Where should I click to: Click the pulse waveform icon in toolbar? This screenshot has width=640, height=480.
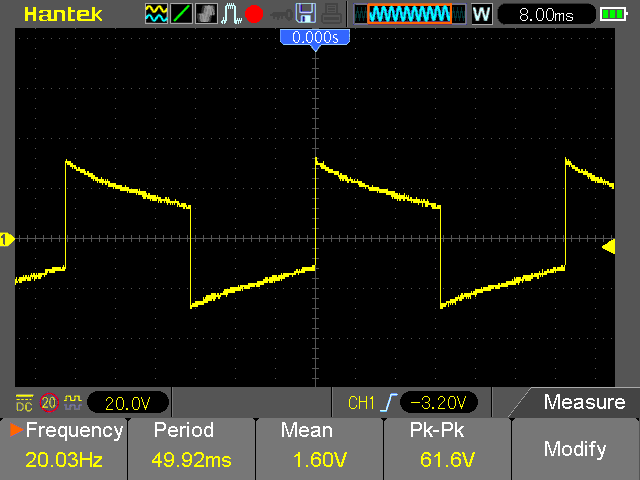(x=231, y=14)
